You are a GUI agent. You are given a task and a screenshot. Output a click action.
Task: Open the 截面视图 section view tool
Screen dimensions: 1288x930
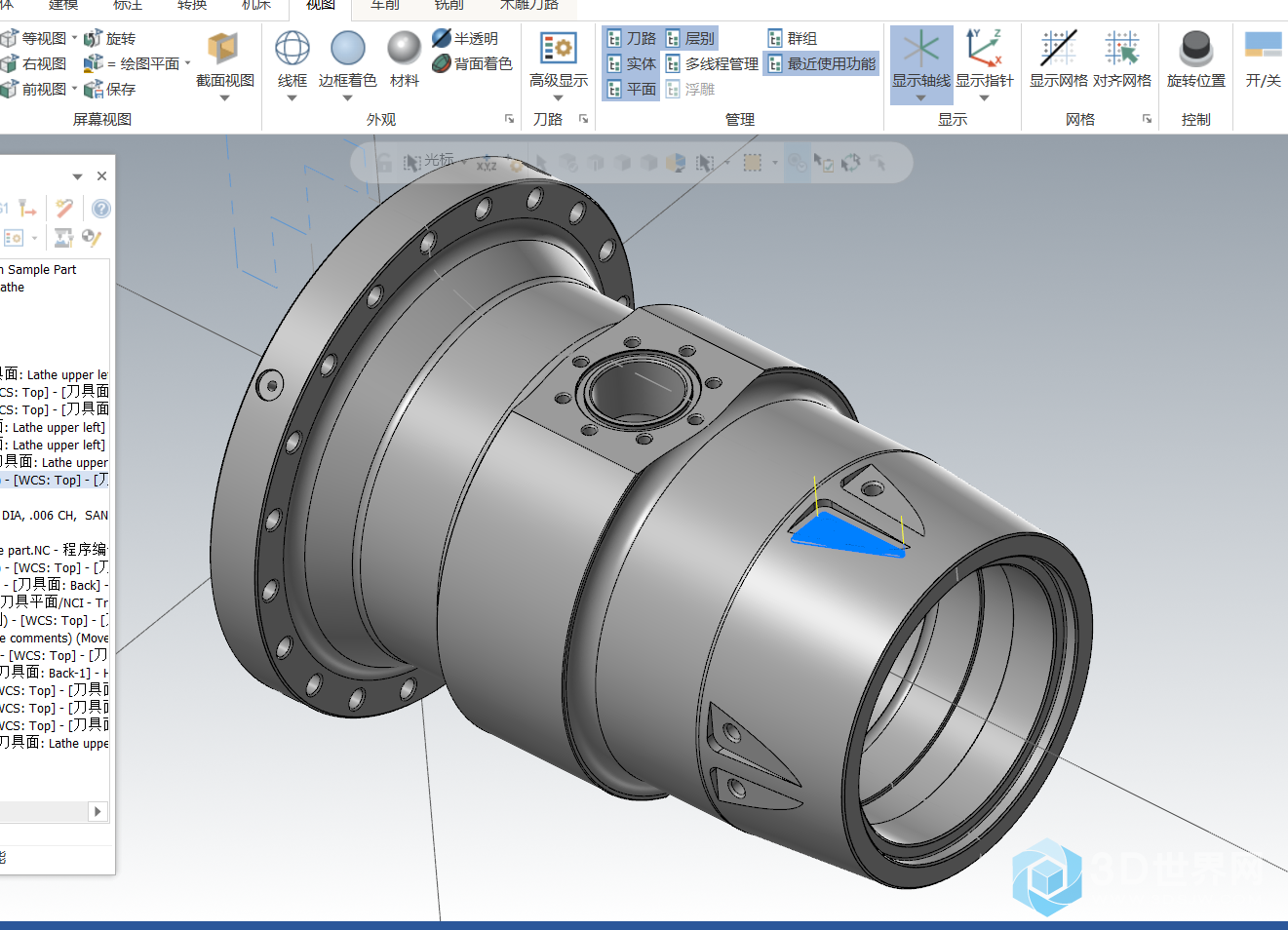[x=224, y=58]
